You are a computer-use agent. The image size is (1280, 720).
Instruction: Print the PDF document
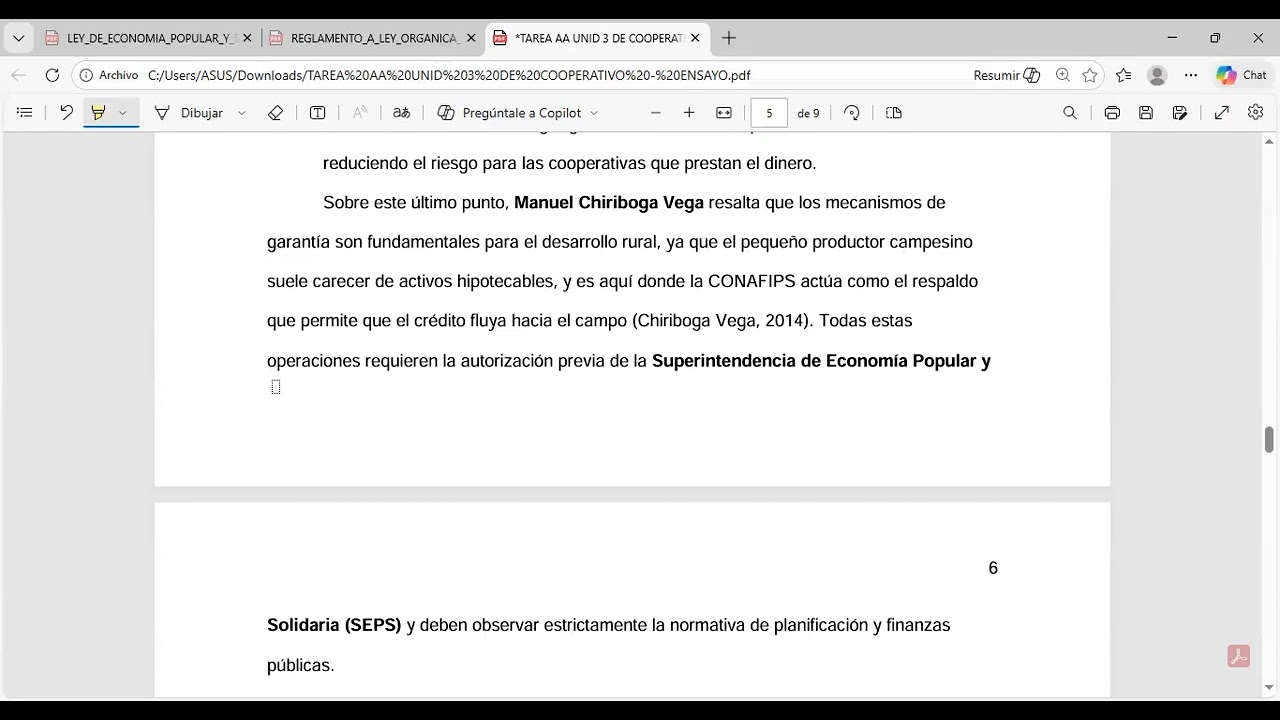(1112, 113)
